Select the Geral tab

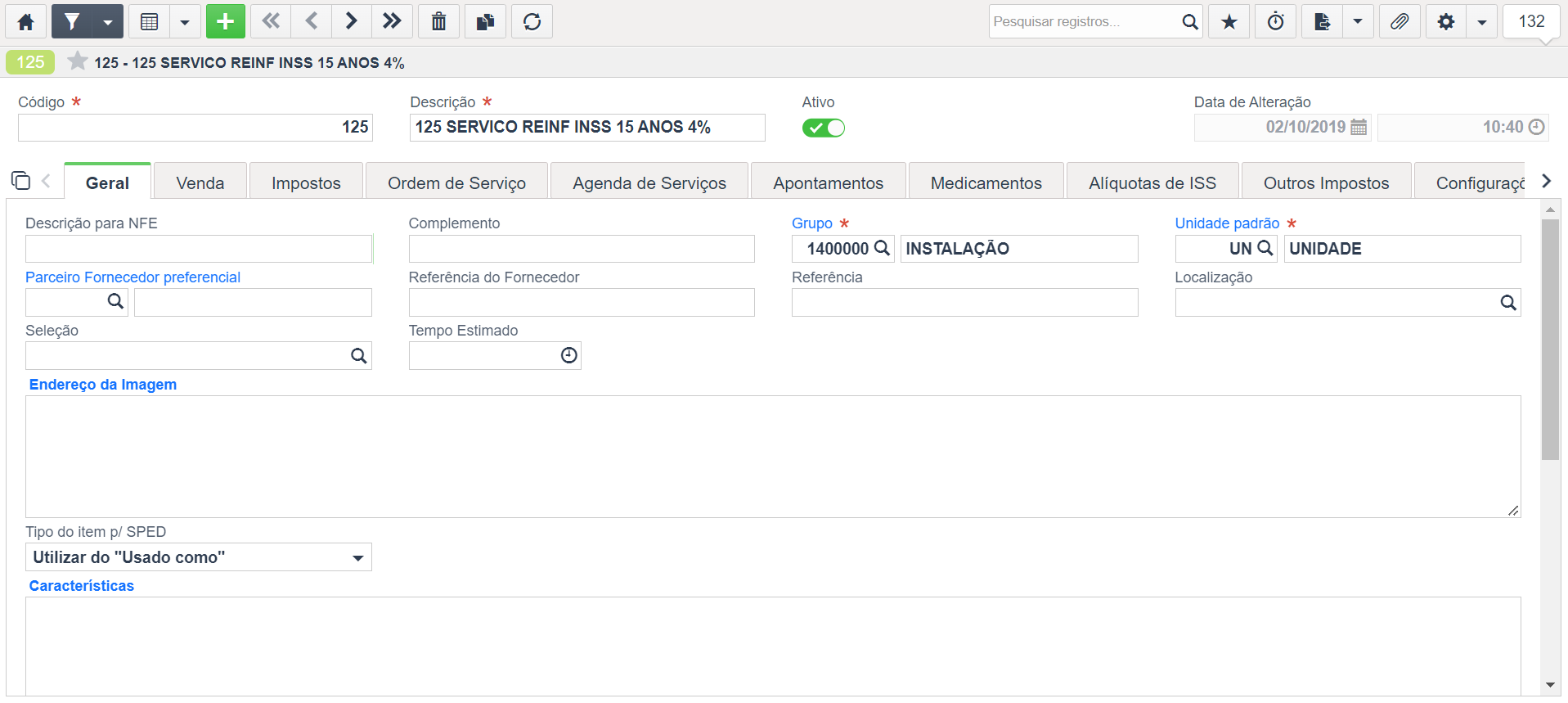[x=107, y=183]
